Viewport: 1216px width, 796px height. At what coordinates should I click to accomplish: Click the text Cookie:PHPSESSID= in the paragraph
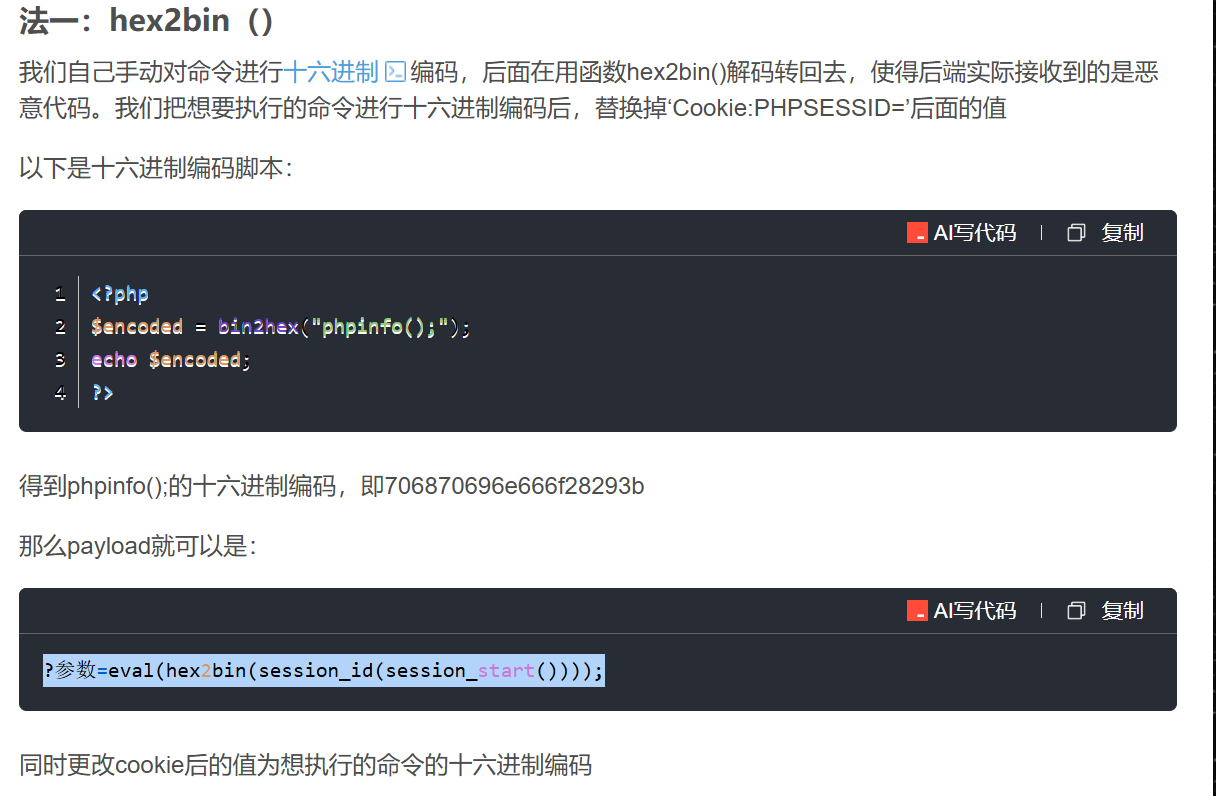[x=789, y=108]
